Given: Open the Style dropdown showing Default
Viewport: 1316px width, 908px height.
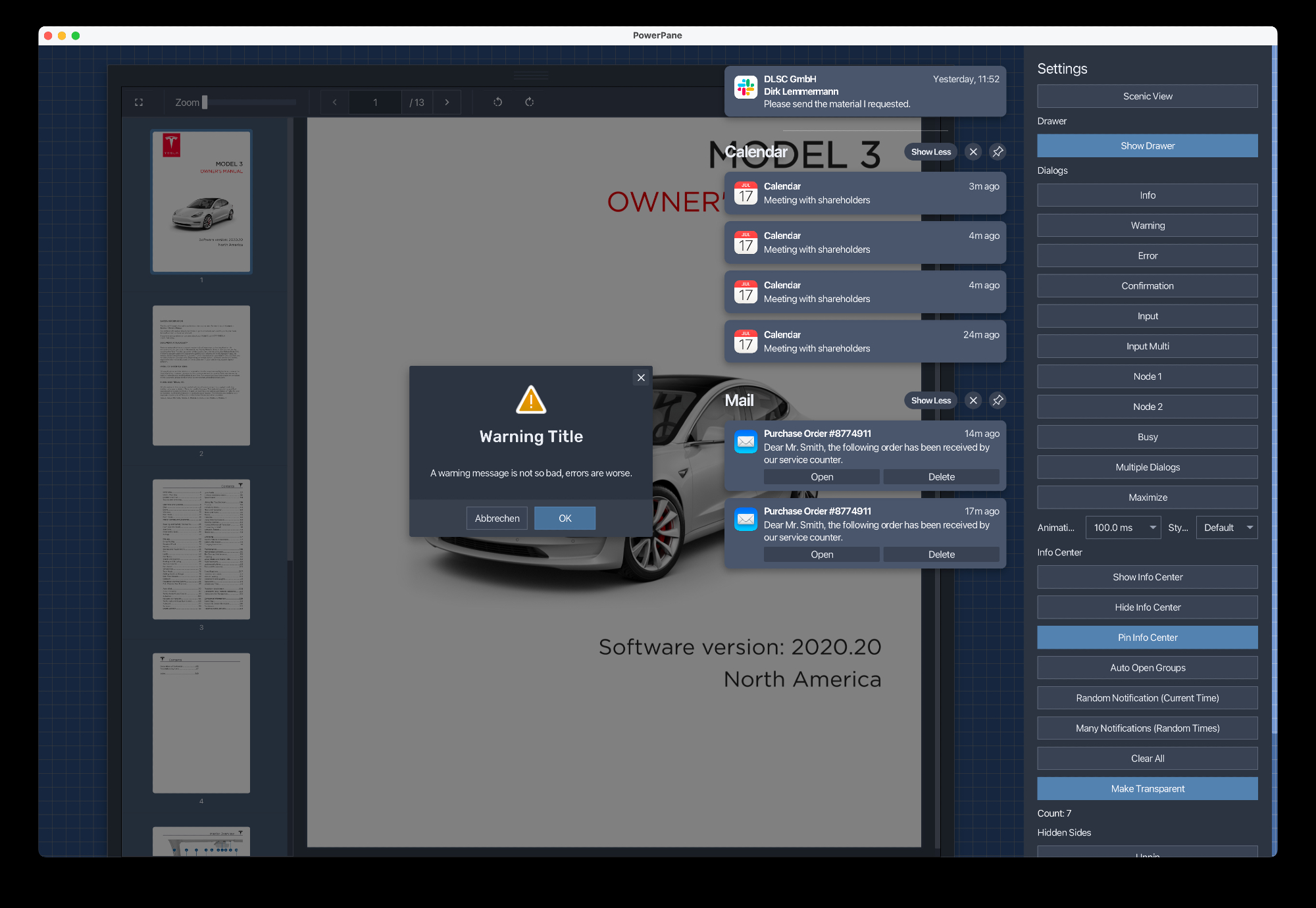Looking at the screenshot, I should (1226, 528).
